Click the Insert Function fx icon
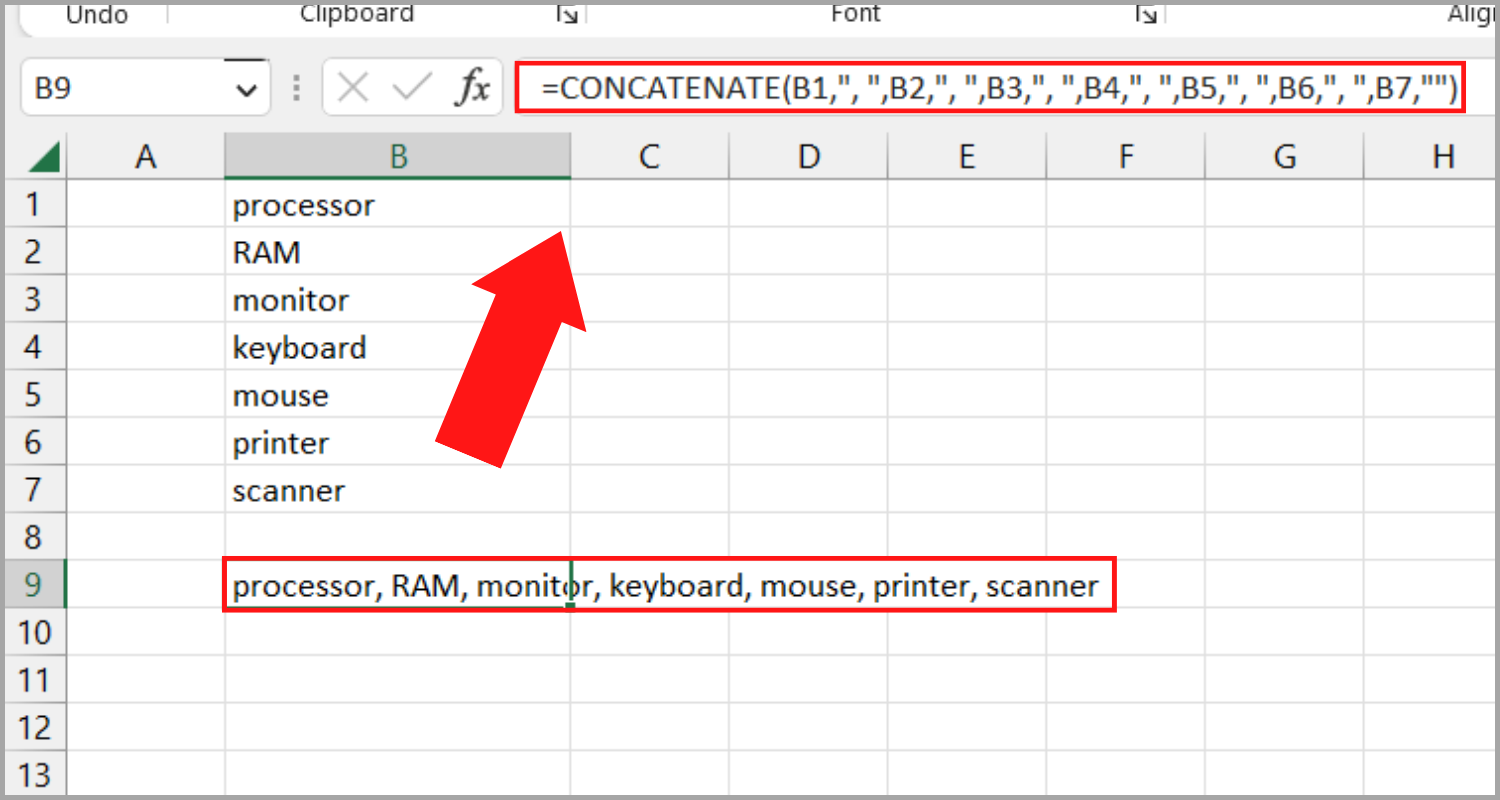Screen dimensions: 1500x800 coord(472,88)
